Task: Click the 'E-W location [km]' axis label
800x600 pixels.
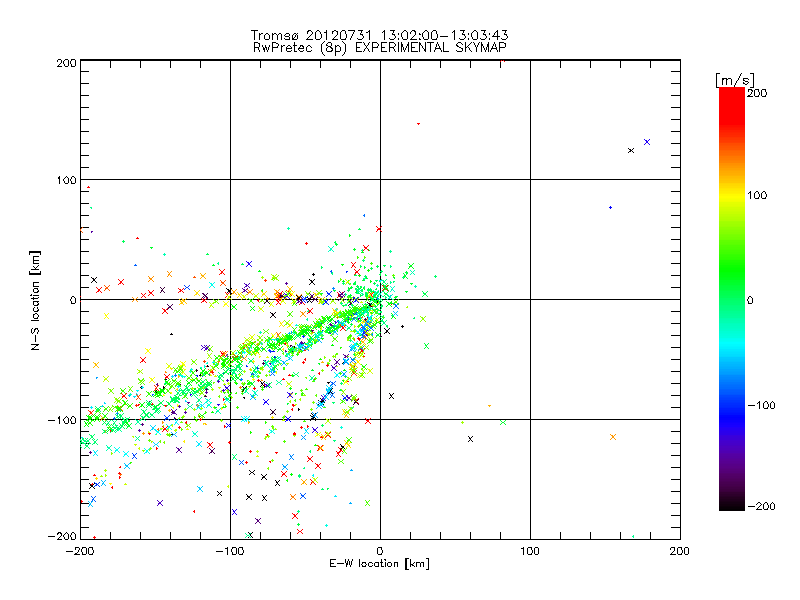Action: coord(379,564)
